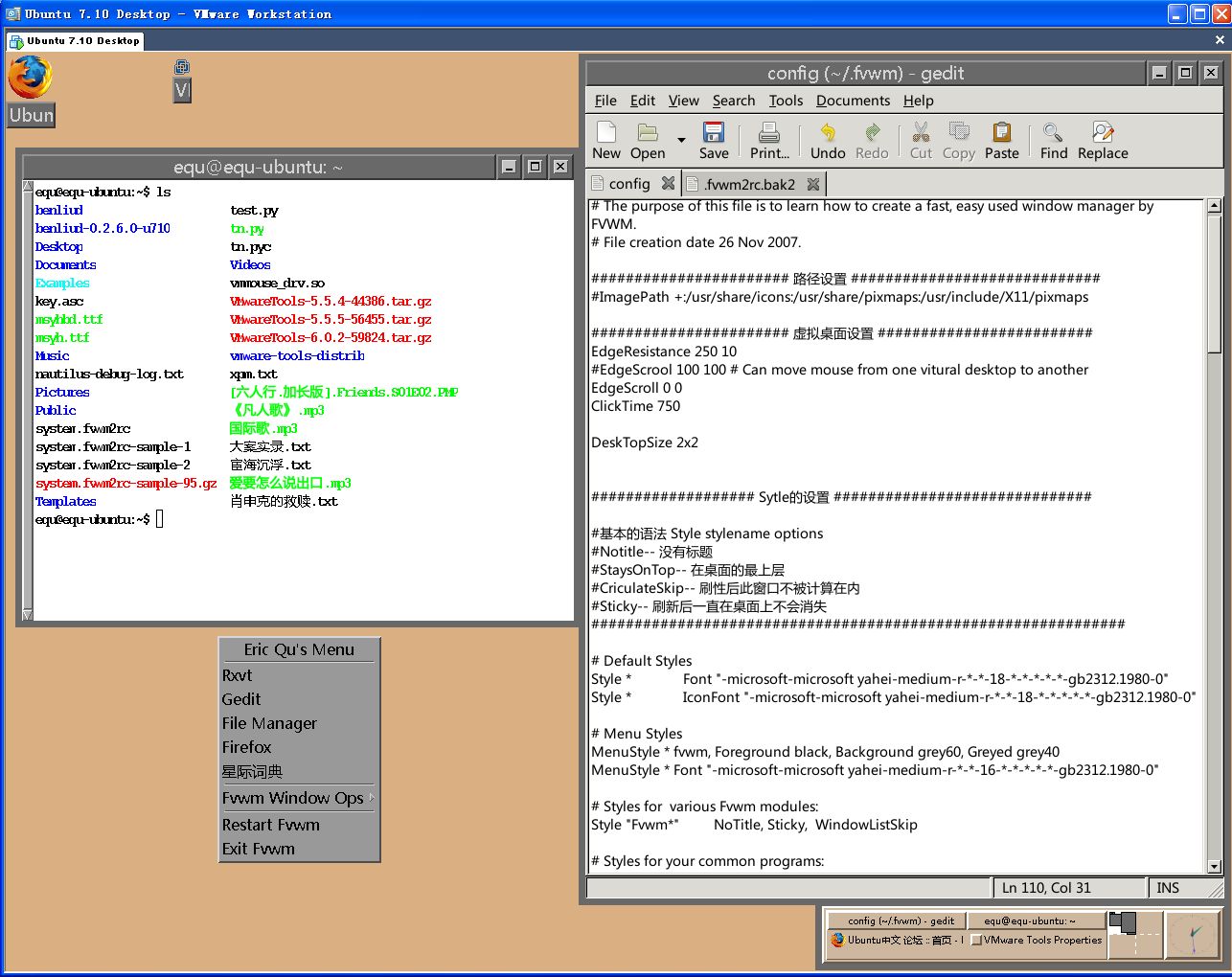
Task: Click the INS indicator in gedit status bar
Action: (1168, 888)
